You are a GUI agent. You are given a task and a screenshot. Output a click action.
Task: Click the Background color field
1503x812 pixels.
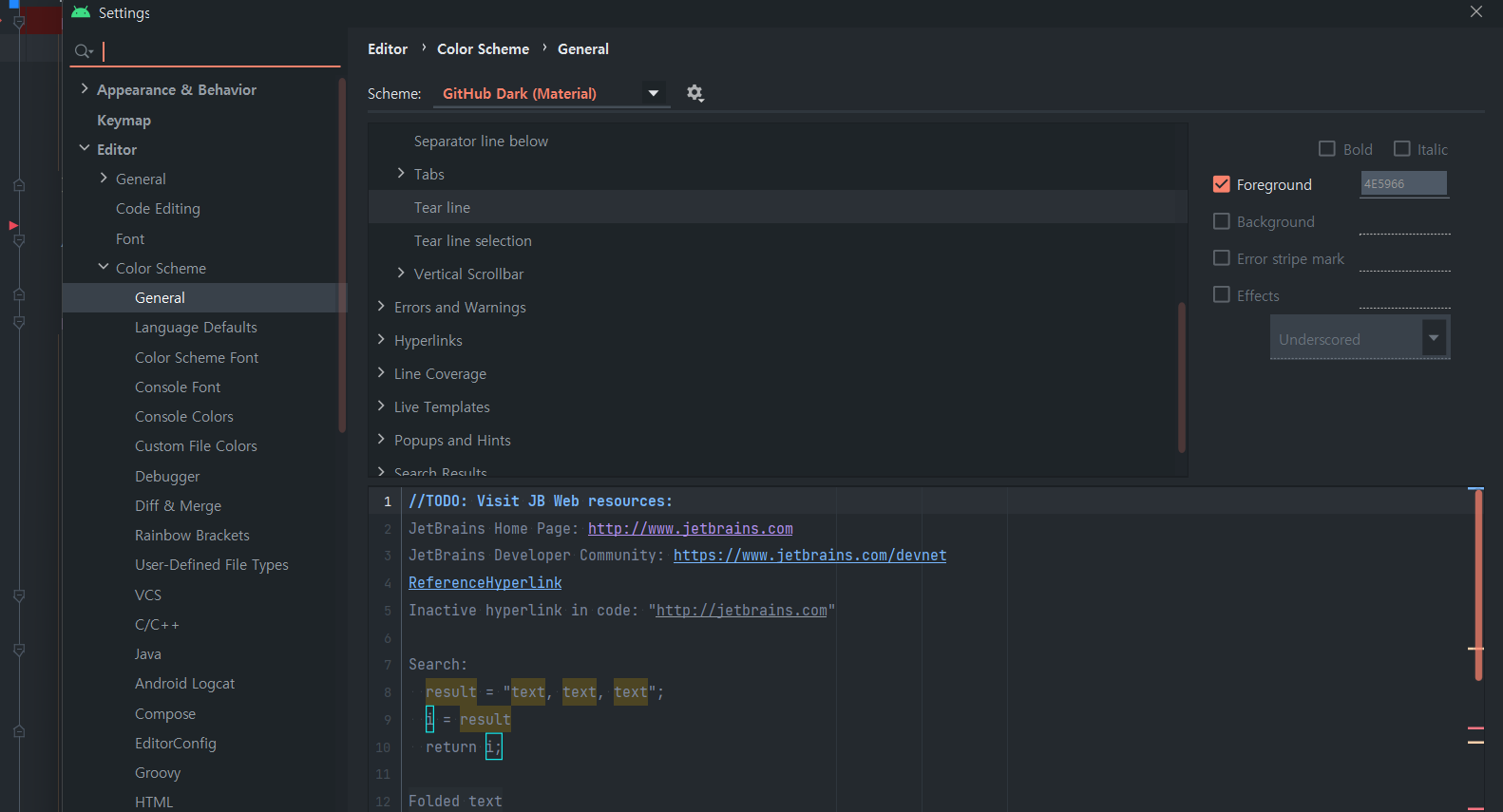tap(1404, 222)
